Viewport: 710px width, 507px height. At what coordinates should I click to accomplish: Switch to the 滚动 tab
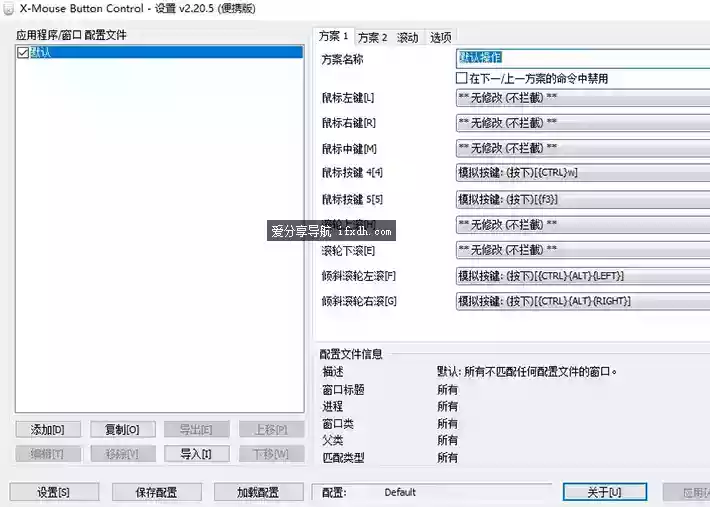(x=408, y=38)
